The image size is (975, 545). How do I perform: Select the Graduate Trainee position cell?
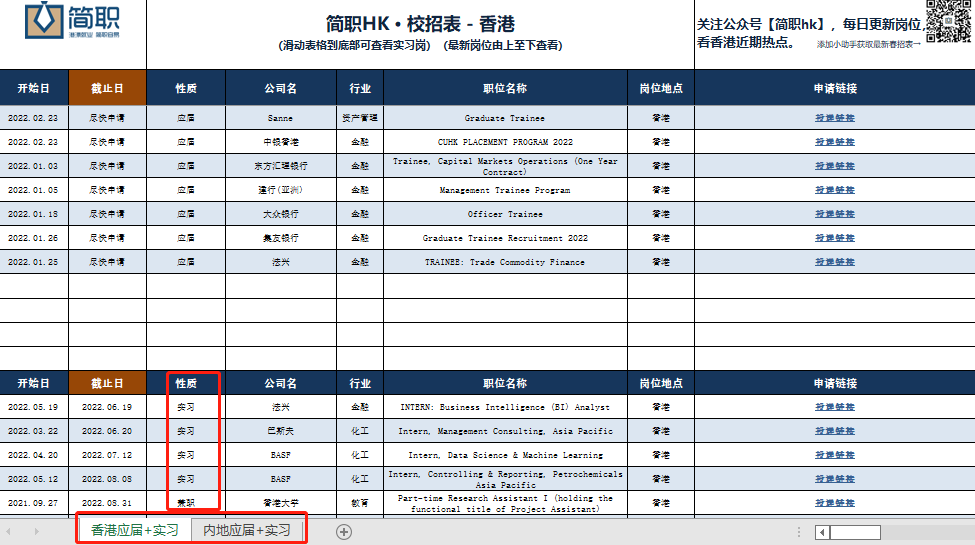click(x=505, y=118)
